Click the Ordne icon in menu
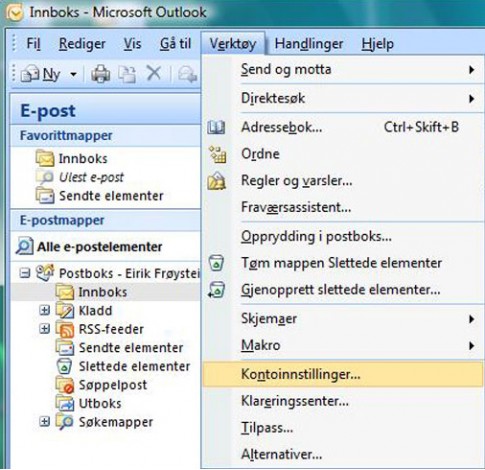Viewport: 485px width, 470px height. (217, 154)
